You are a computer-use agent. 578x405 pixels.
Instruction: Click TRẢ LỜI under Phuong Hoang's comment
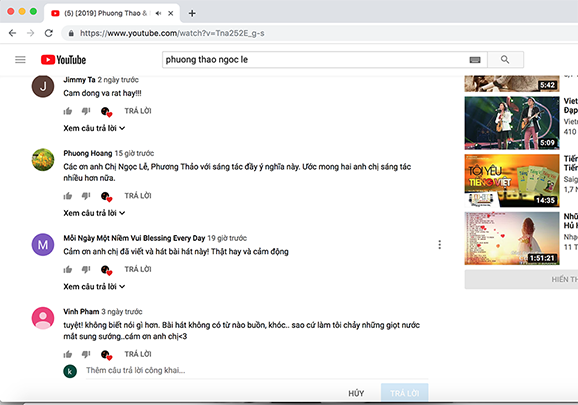click(x=138, y=196)
